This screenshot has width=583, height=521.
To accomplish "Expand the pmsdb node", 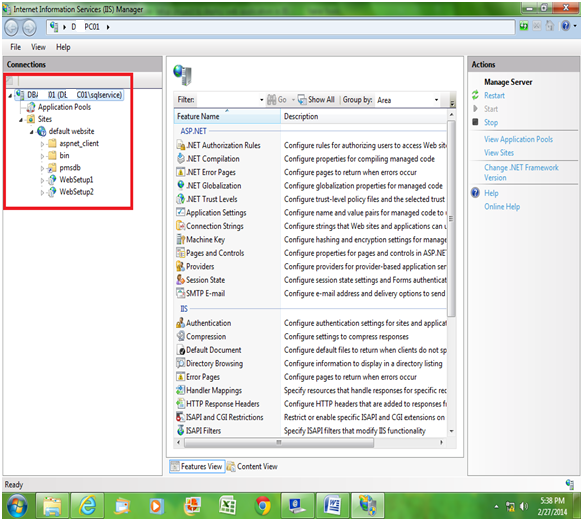I will pyautogui.click(x=42, y=168).
